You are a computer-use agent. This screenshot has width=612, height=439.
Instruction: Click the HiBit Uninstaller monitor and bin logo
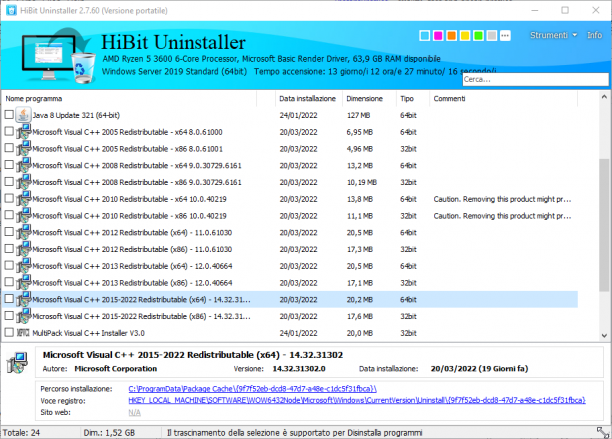(x=59, y=55)
